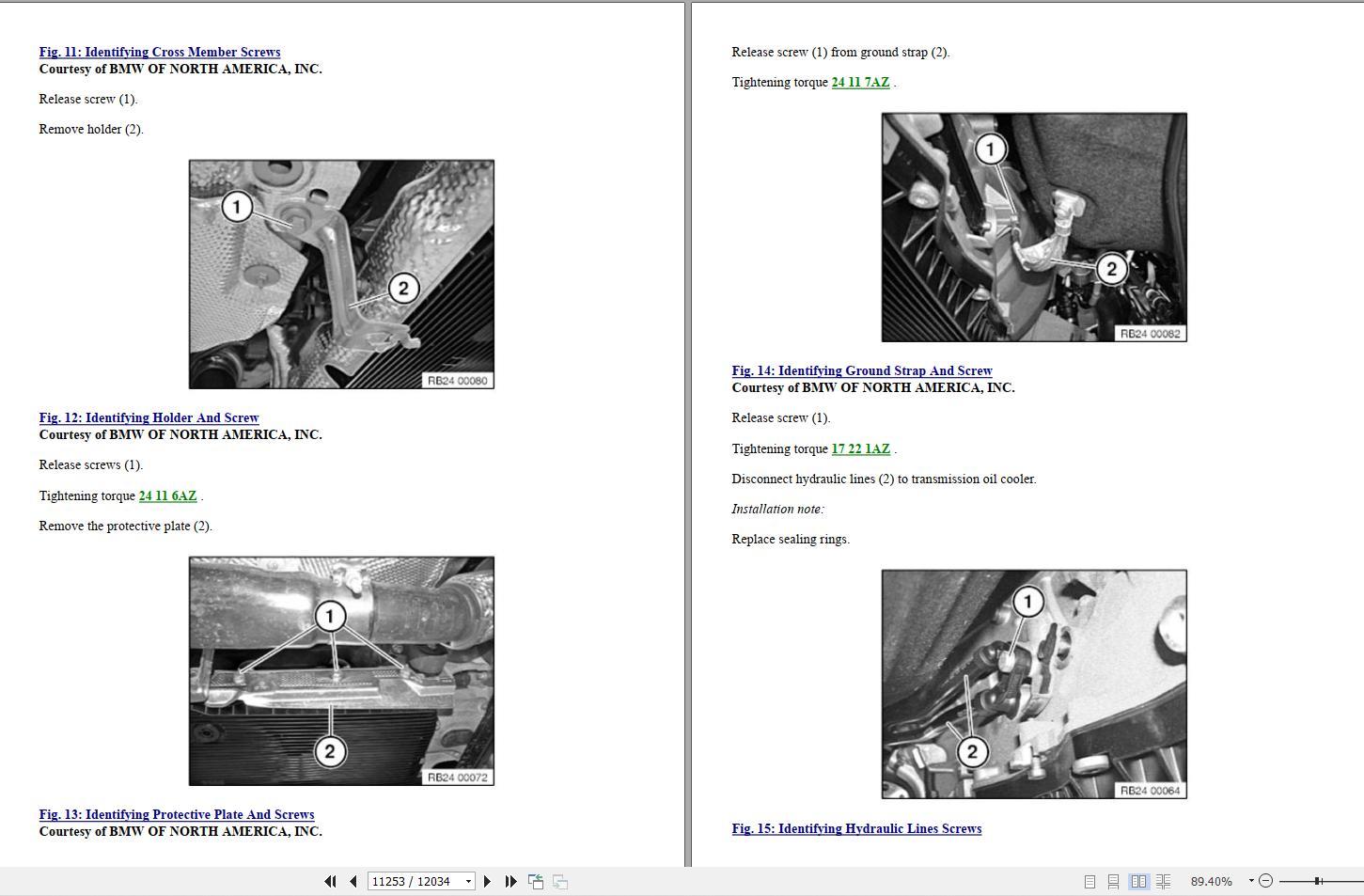Click the hydraulic lines figure RB24 00064
The height and width of the screenshot is (896, 1364).
pos(1034,684)
